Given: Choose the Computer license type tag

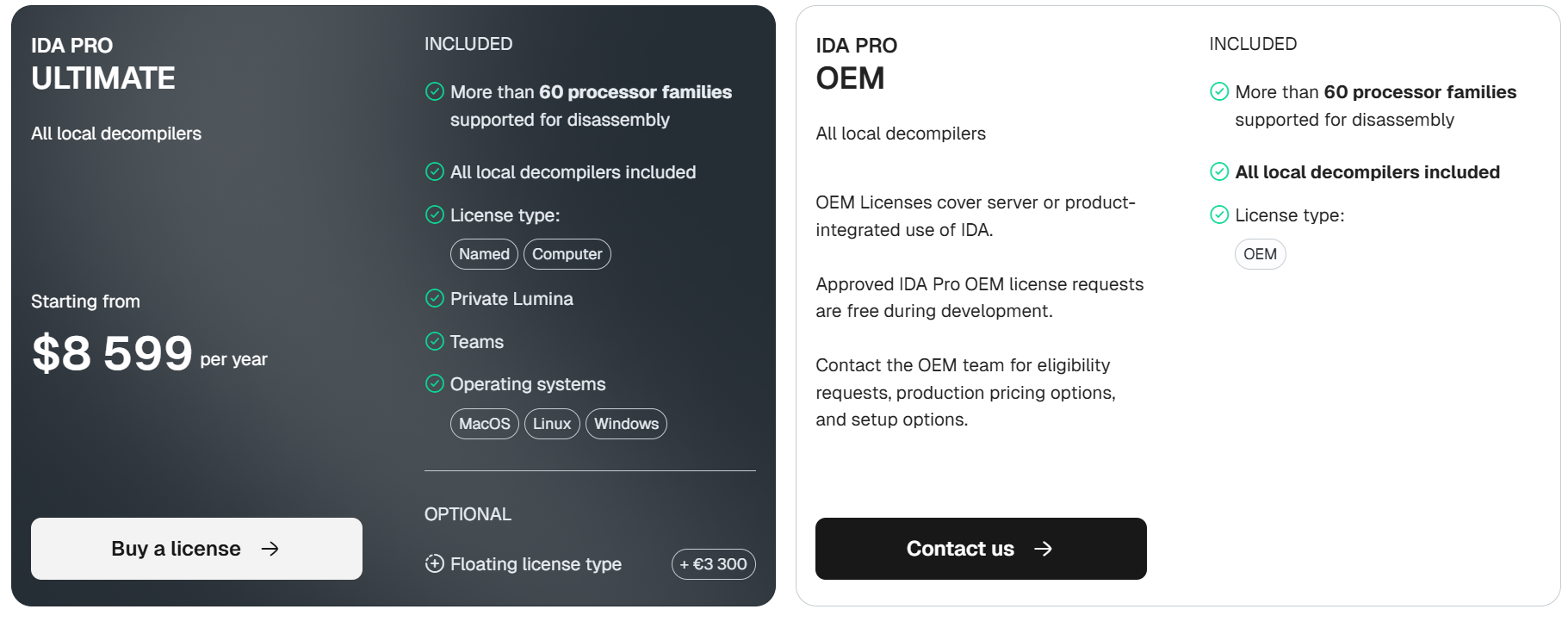Looking at the screenshot, I should pyautogui.click(x=567, y=254).
